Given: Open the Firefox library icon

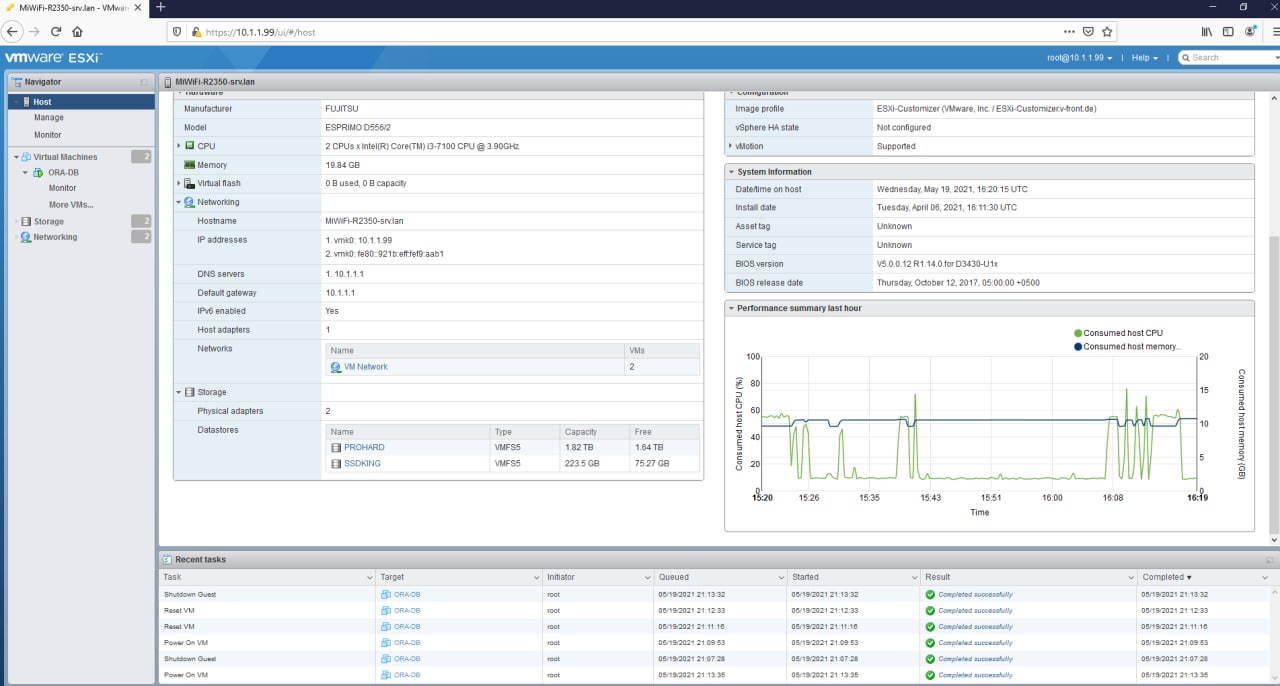Looking at the screenshot, I should [x=1208, y=32].
